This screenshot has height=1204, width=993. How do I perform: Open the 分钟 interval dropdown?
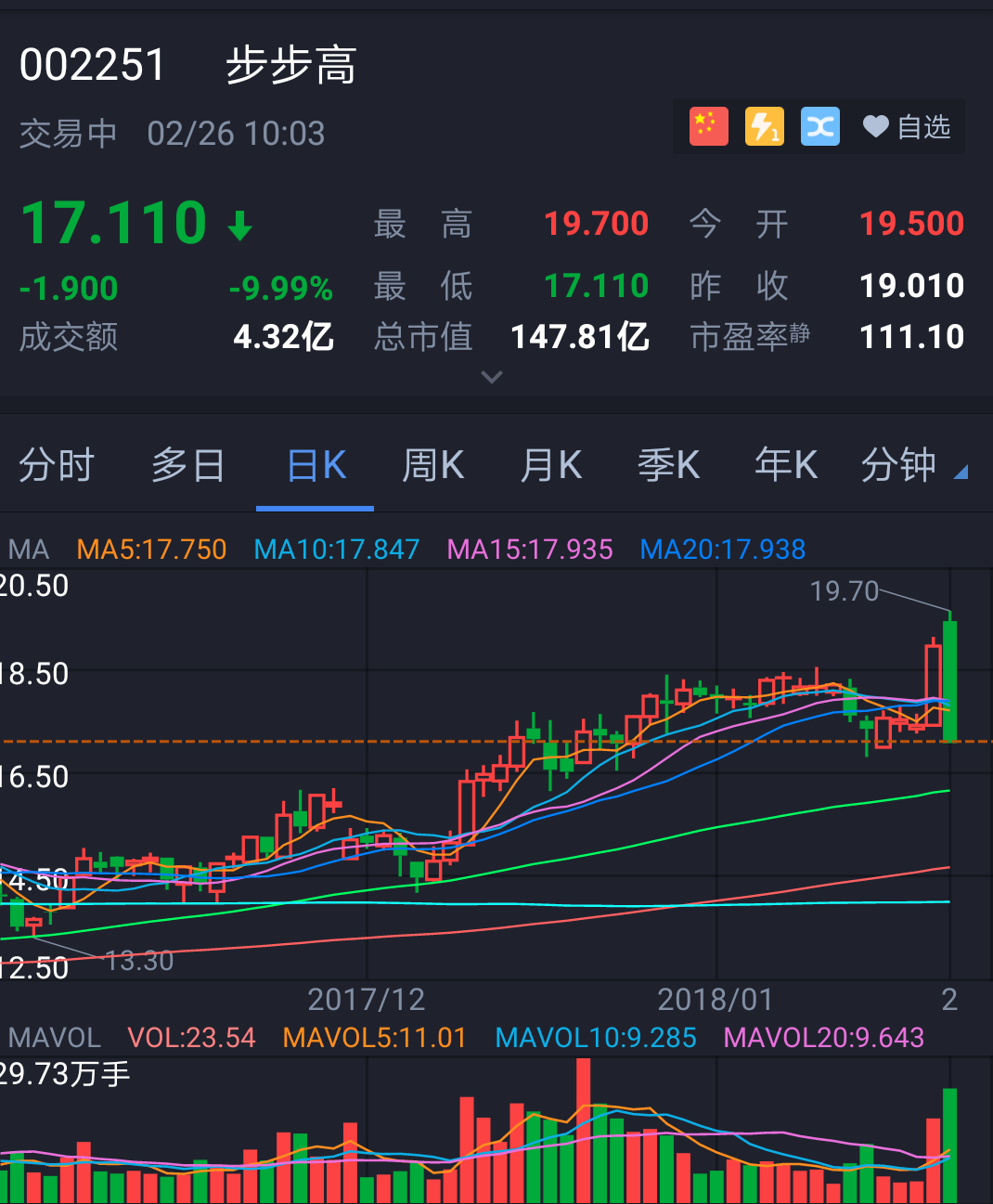pyautogui.click(x=914, y=465)
